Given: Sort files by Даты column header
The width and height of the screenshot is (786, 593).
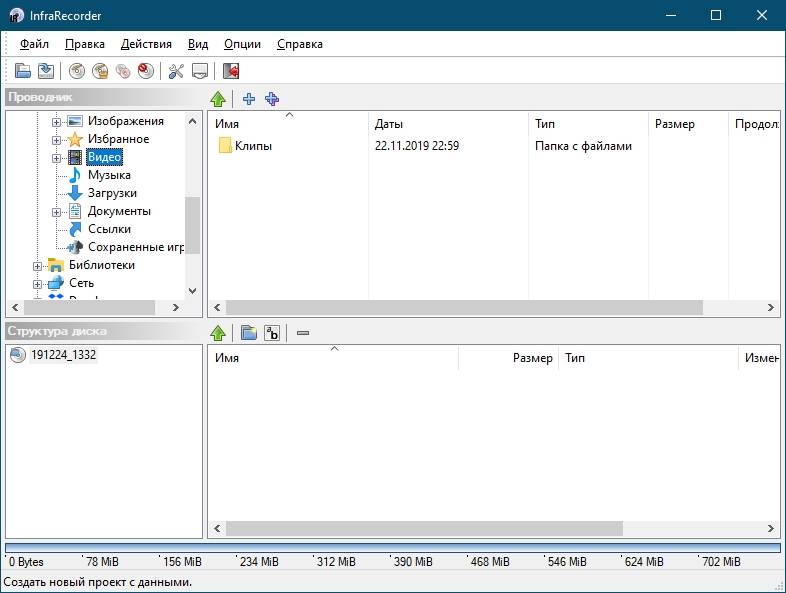Looking at the screenshot, I should point(448,124).
